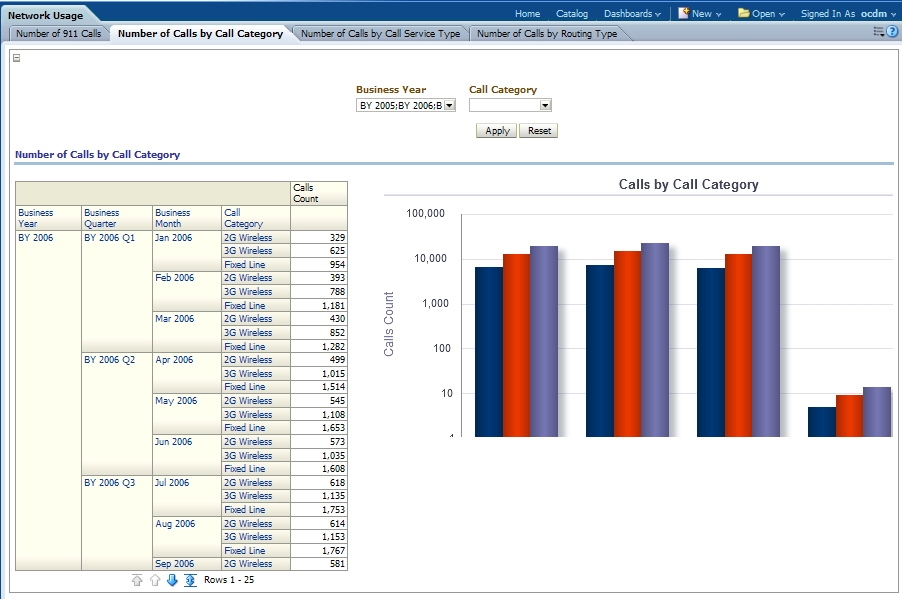Click the Open folder icon
Image resolution: width=902 pixels, height=599 pixels.
pos(743,13)
